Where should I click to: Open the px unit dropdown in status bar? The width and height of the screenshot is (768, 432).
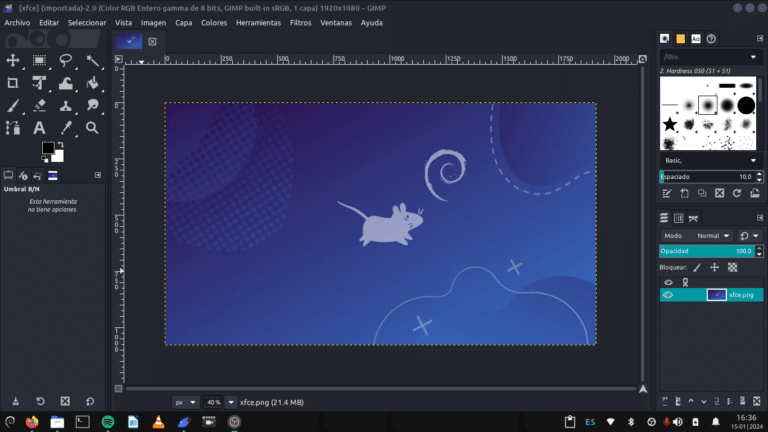pyautogui.click(x=186, y=402)
